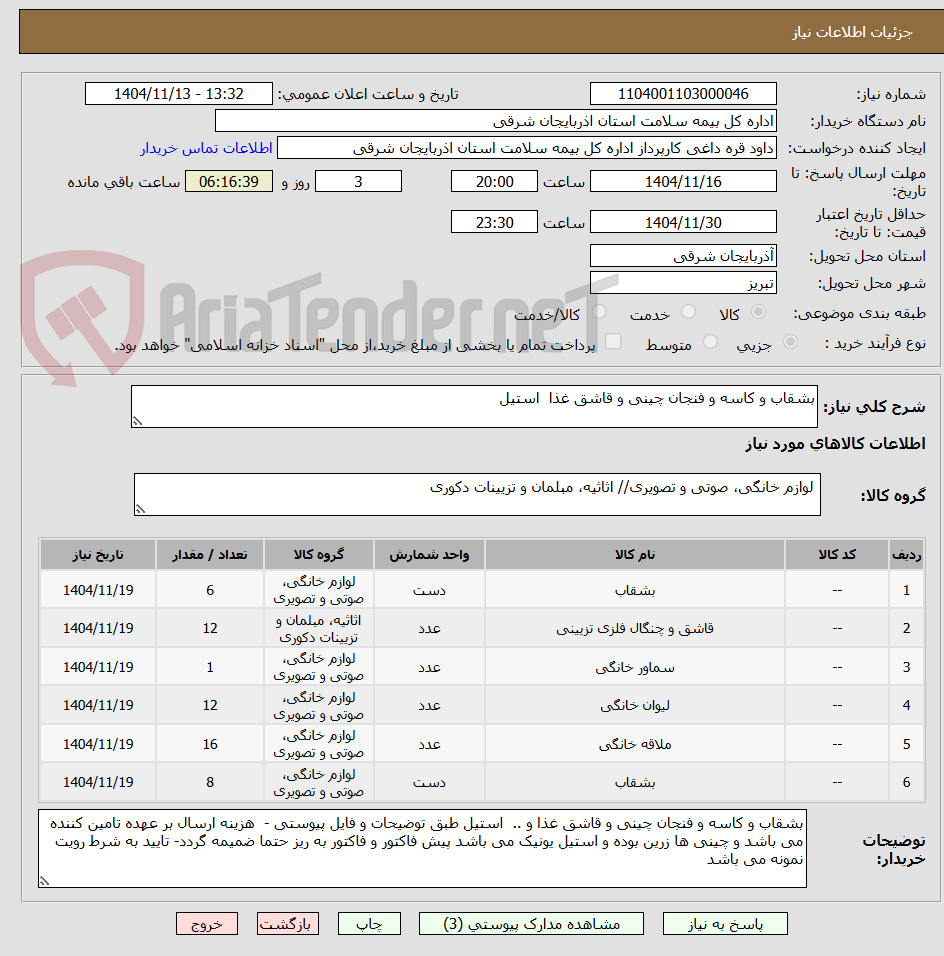
Task: Click the response deadline date 1404/11/16
Action: tap(683, 182)
